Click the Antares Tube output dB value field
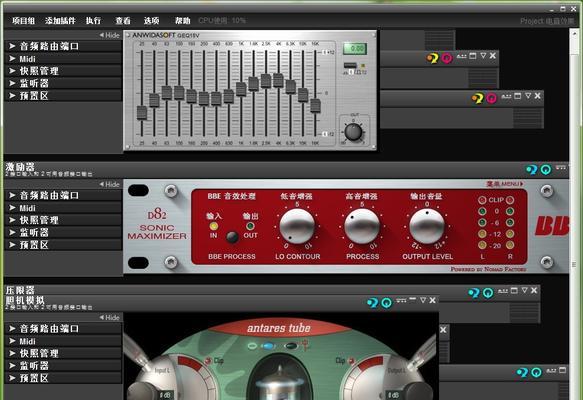 pyautogui.click(x=393, y=395)
